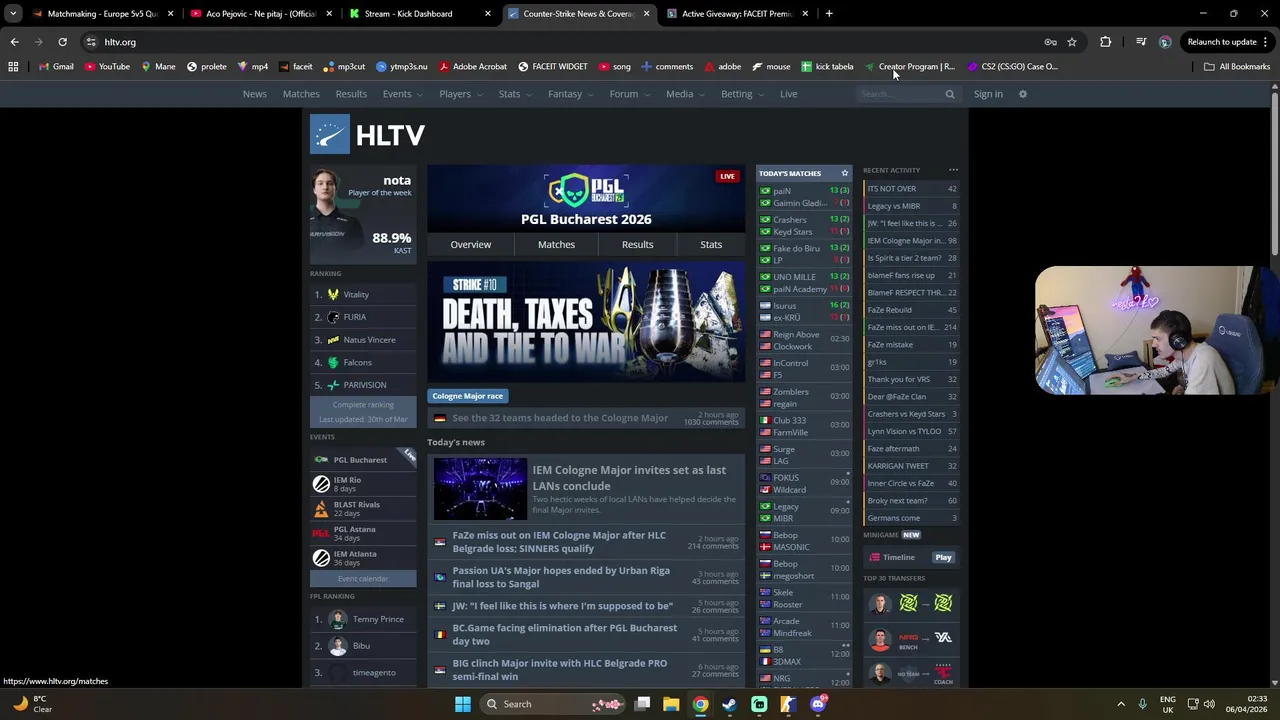The height and width of the screenshot is (720, 1280).
Task: Expand the Media dropdown menu
Action: pos(685,94)
